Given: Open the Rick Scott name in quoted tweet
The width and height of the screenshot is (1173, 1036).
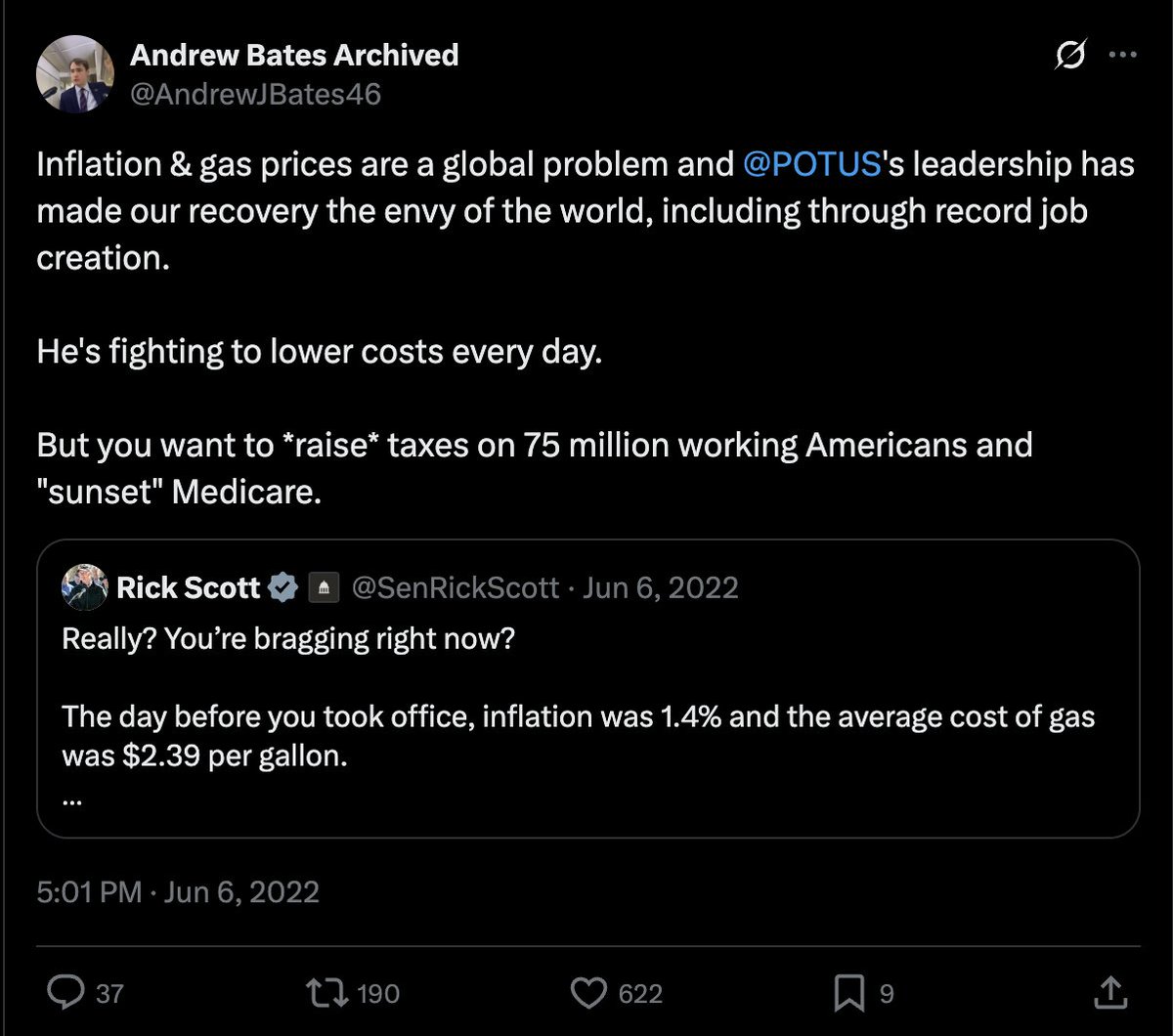Looking at the screenshot, I should coord(188,587).
